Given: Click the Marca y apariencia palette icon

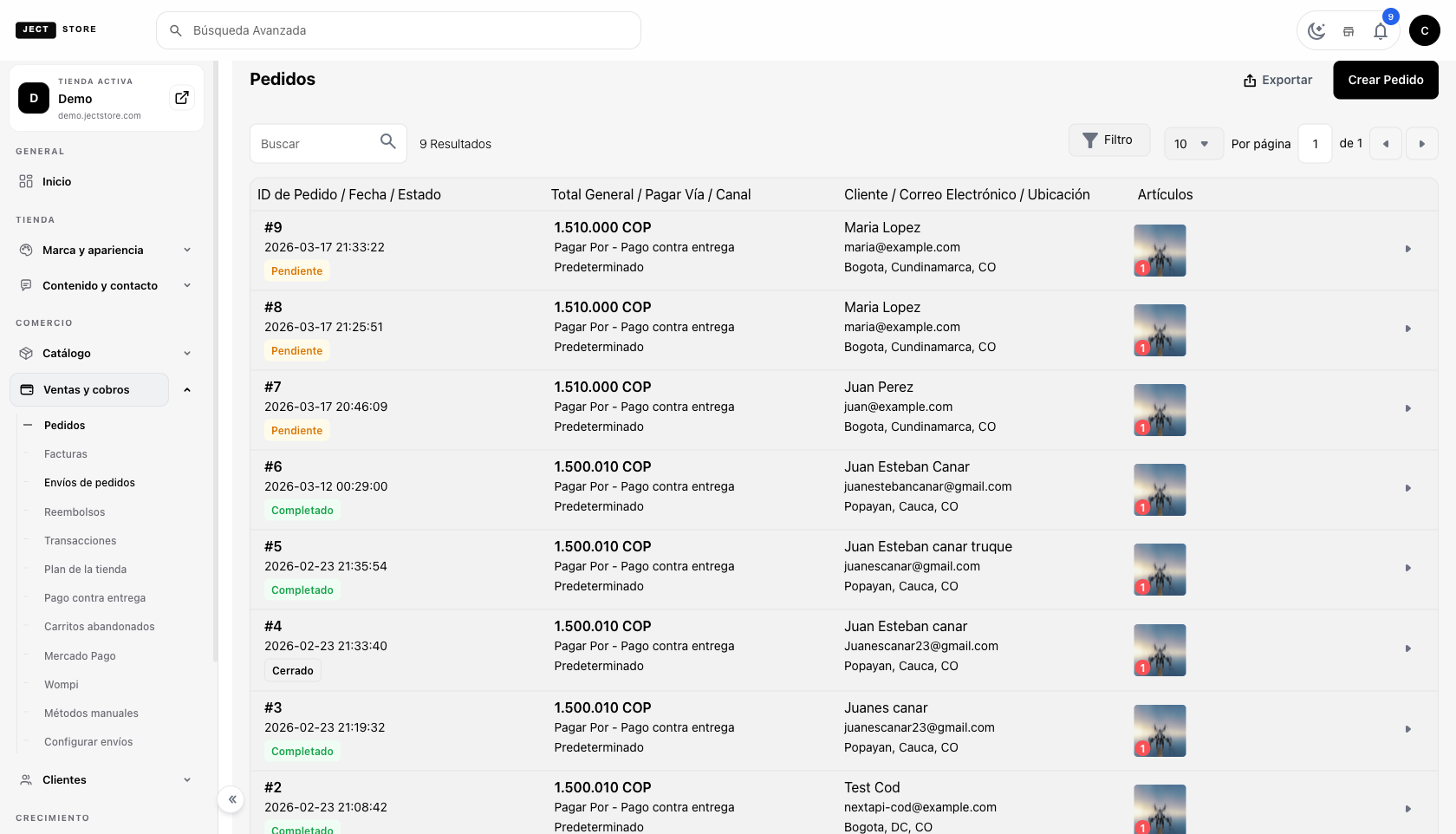Looking at the screenshot, I should coord(26,250).
